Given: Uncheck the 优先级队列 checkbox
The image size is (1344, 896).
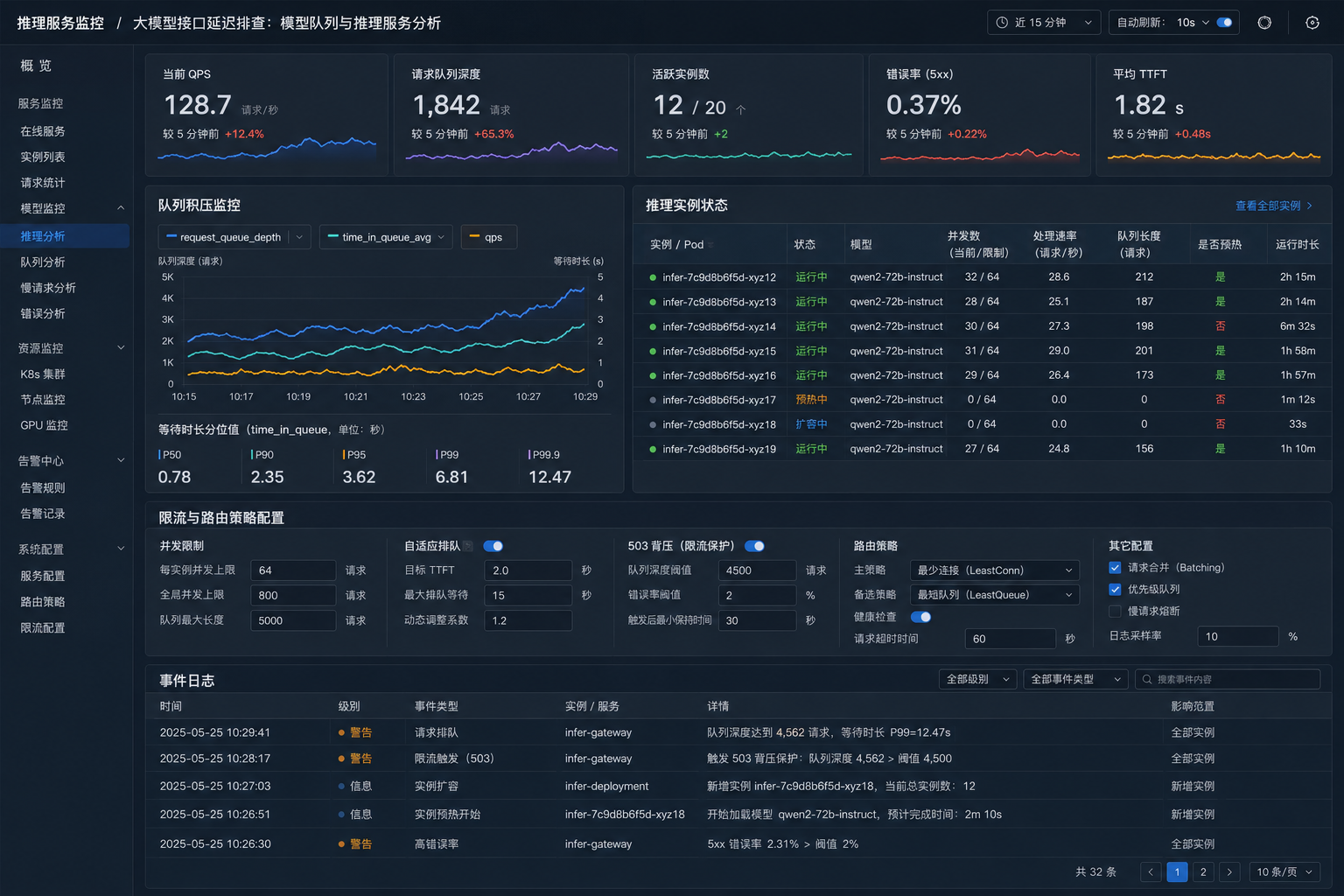Looking at the screenshot, I should coord(1115,589).
